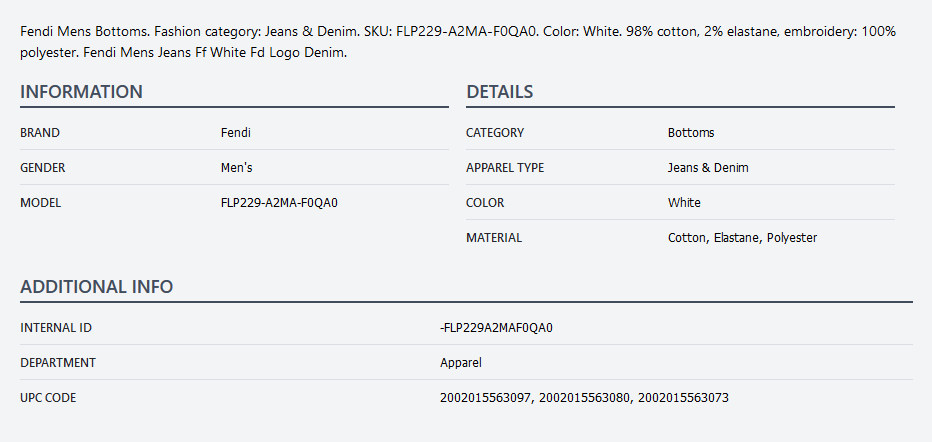The height and width of the screenshot is (442, 932).
Task: Click the MODEL row label
Action: point(40,203)
